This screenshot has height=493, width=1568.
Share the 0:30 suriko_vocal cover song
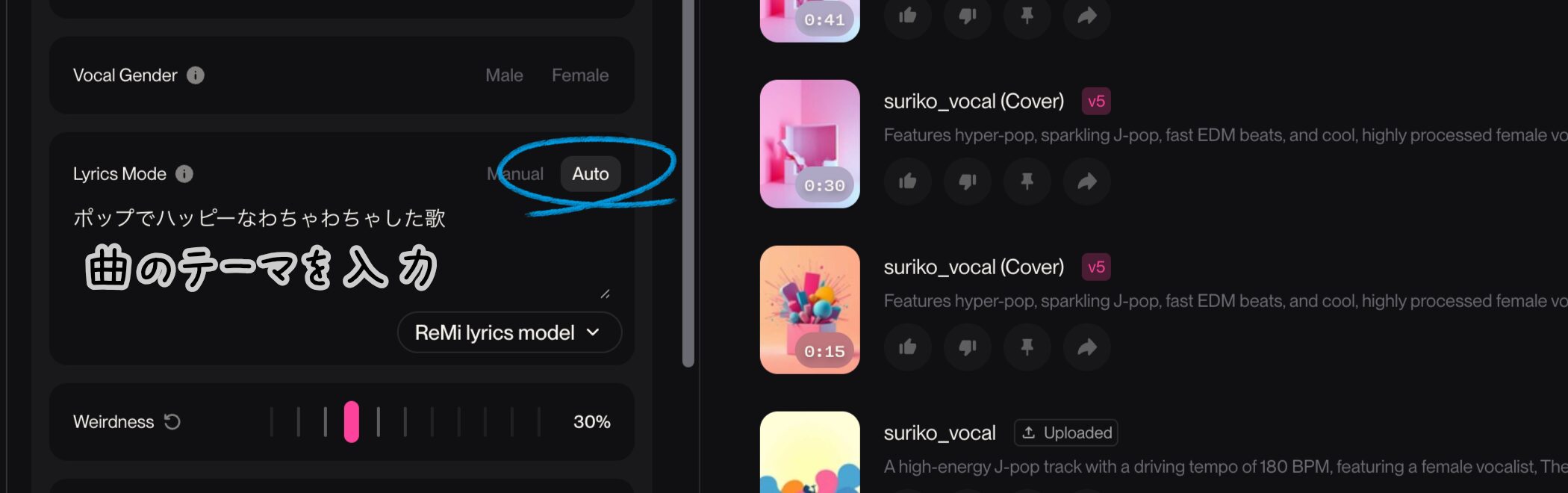1087,182
